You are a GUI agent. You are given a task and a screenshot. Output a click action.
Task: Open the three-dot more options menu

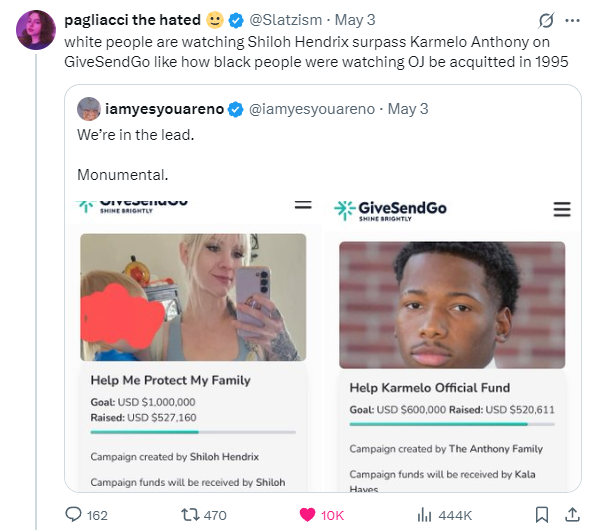click(572, 20)
